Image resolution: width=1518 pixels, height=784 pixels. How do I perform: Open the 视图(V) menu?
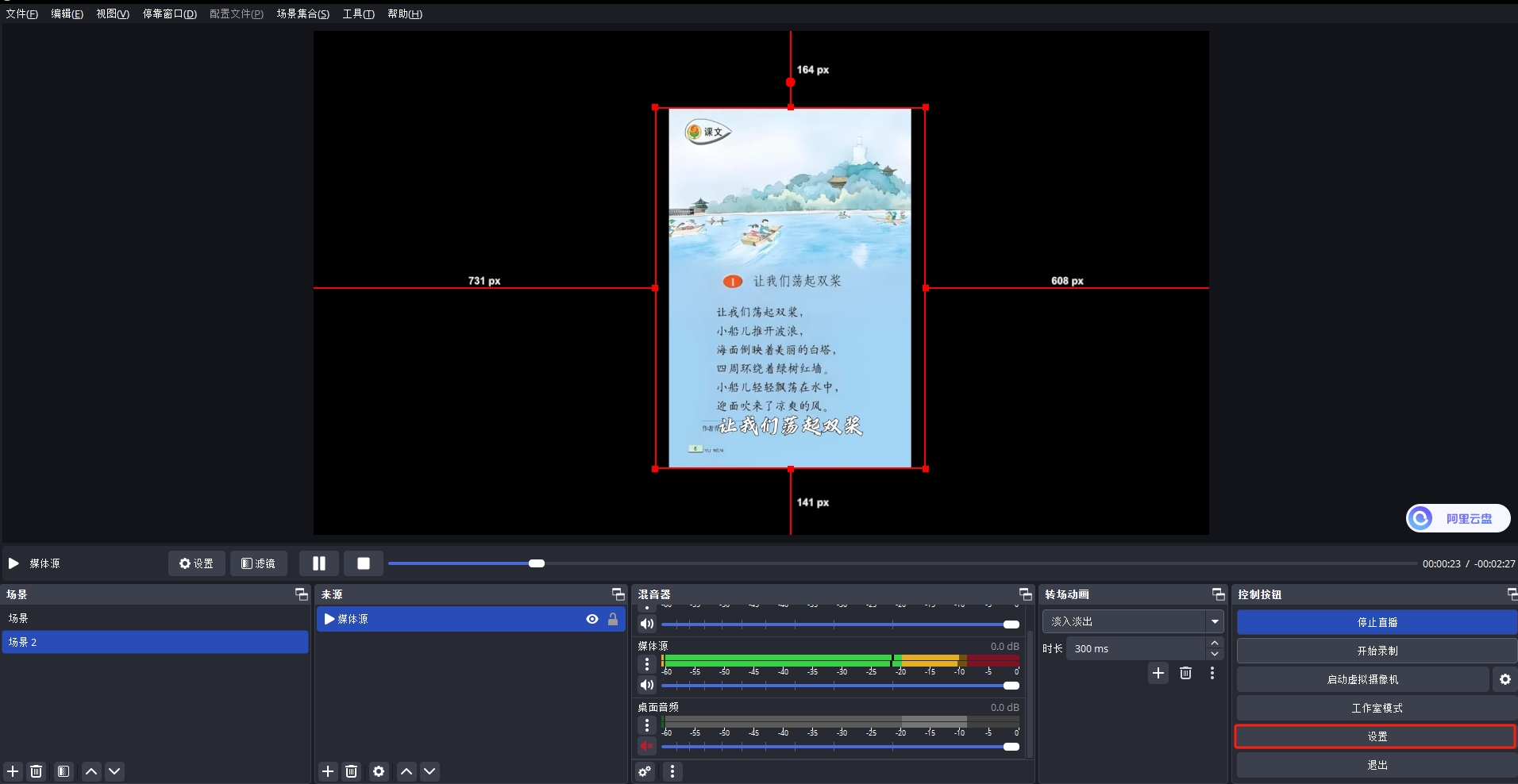pos(113,13)
